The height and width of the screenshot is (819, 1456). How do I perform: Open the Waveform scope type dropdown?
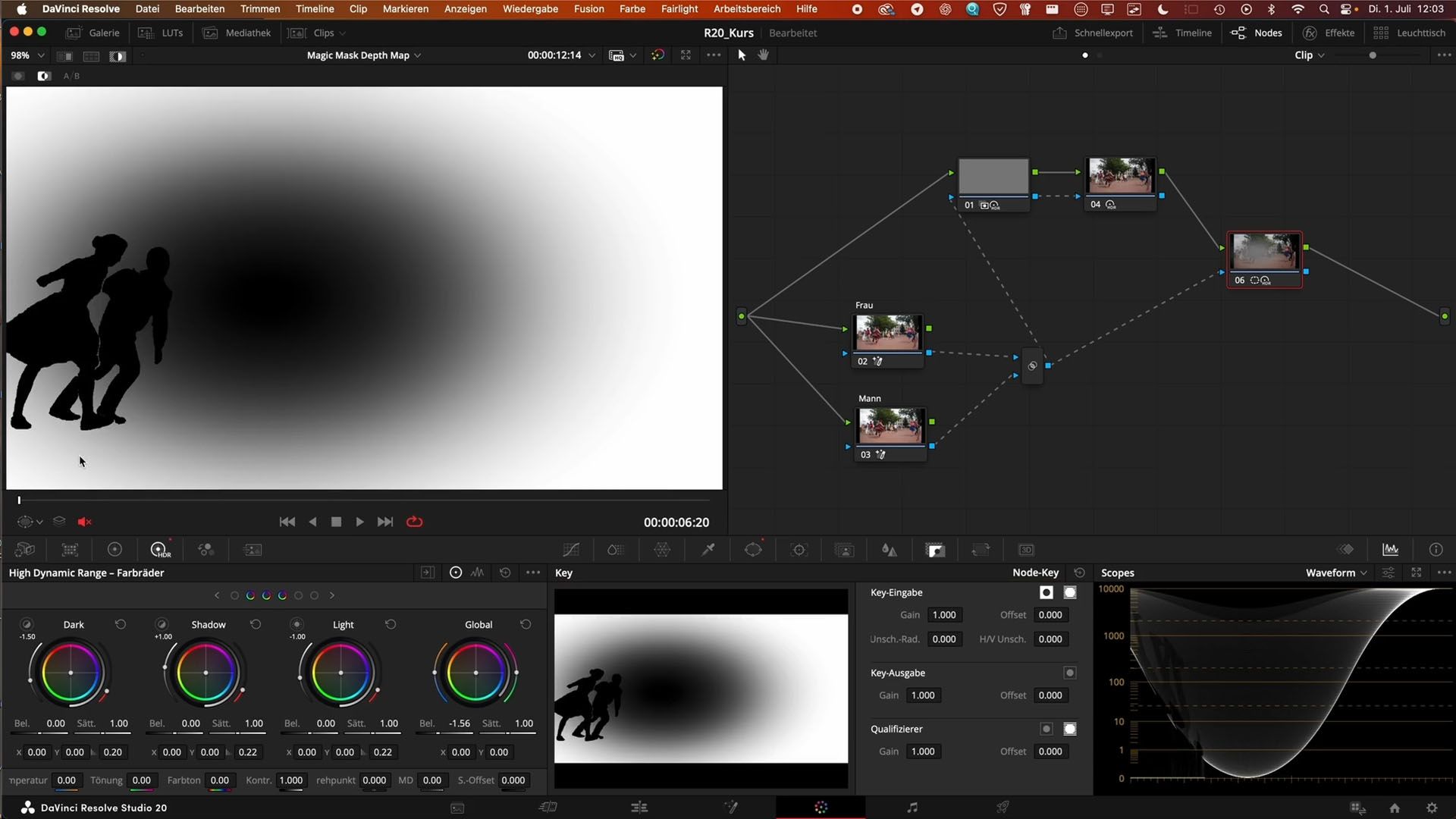click(x=1336, y=573)
